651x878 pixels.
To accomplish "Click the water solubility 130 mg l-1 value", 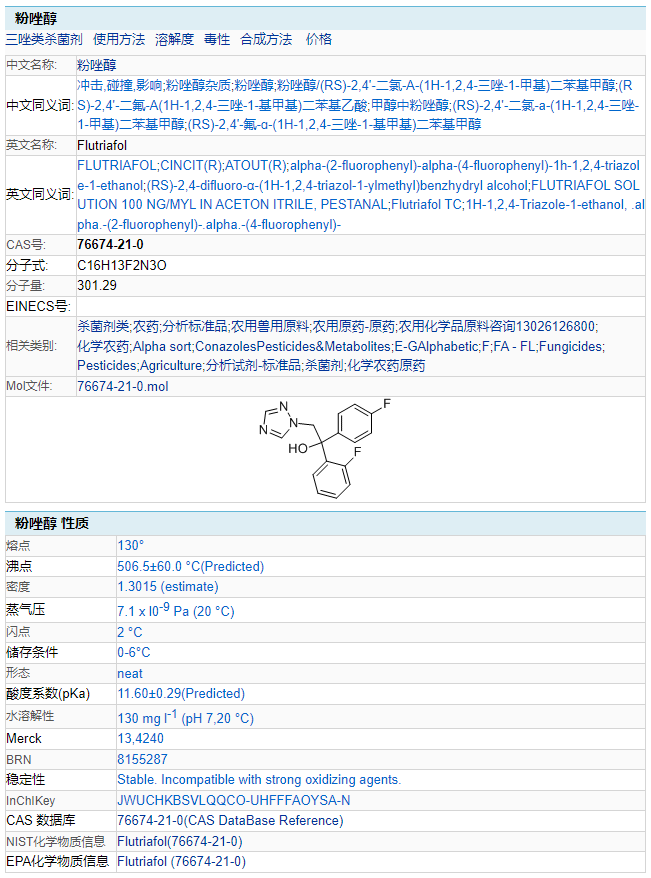I will pos(185,717).
